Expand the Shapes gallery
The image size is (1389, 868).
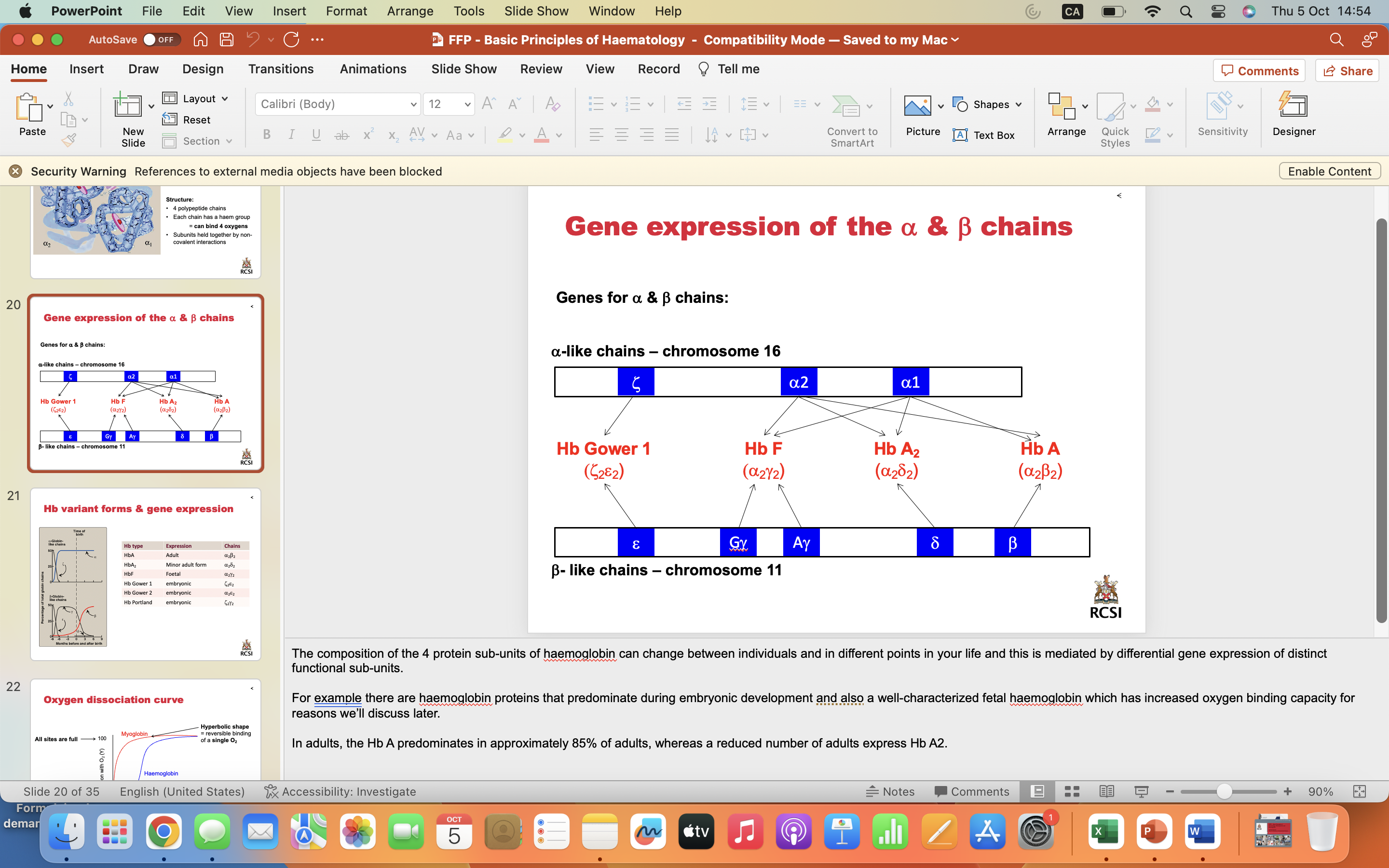(1018, 104)
